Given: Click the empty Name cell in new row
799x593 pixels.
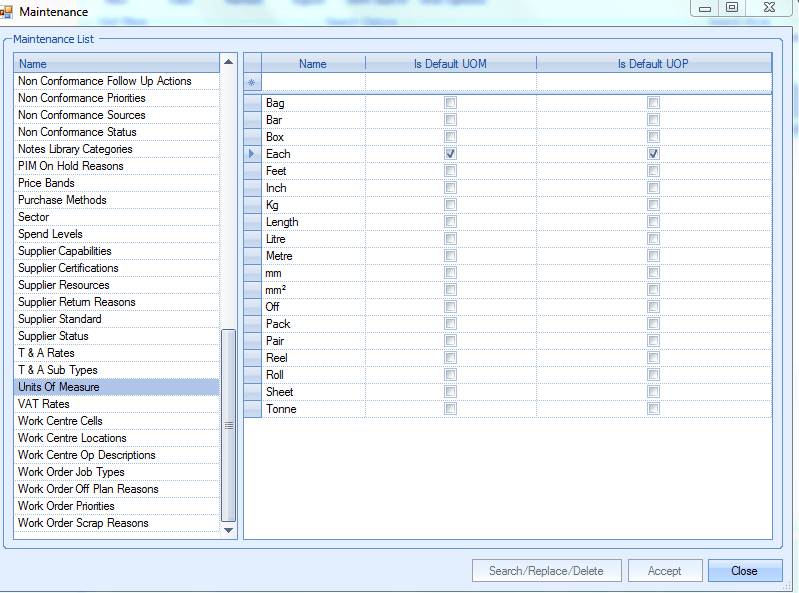Looking at the screenshot, I should (x=313, y=82).
